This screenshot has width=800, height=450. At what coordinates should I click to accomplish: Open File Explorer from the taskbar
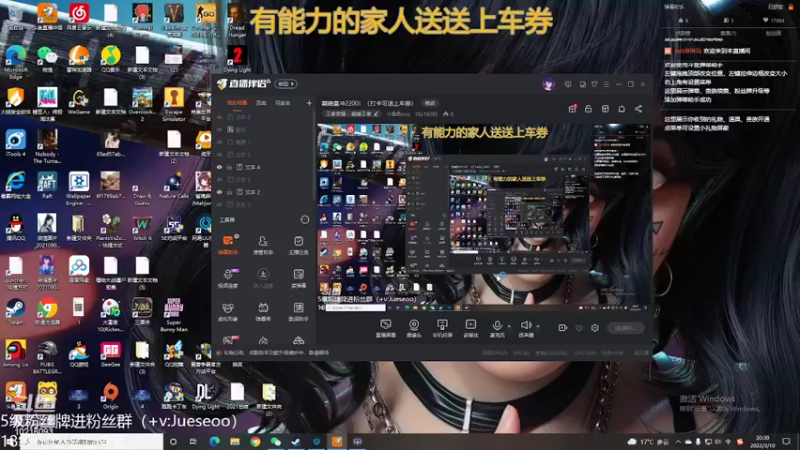pos(235,441)
